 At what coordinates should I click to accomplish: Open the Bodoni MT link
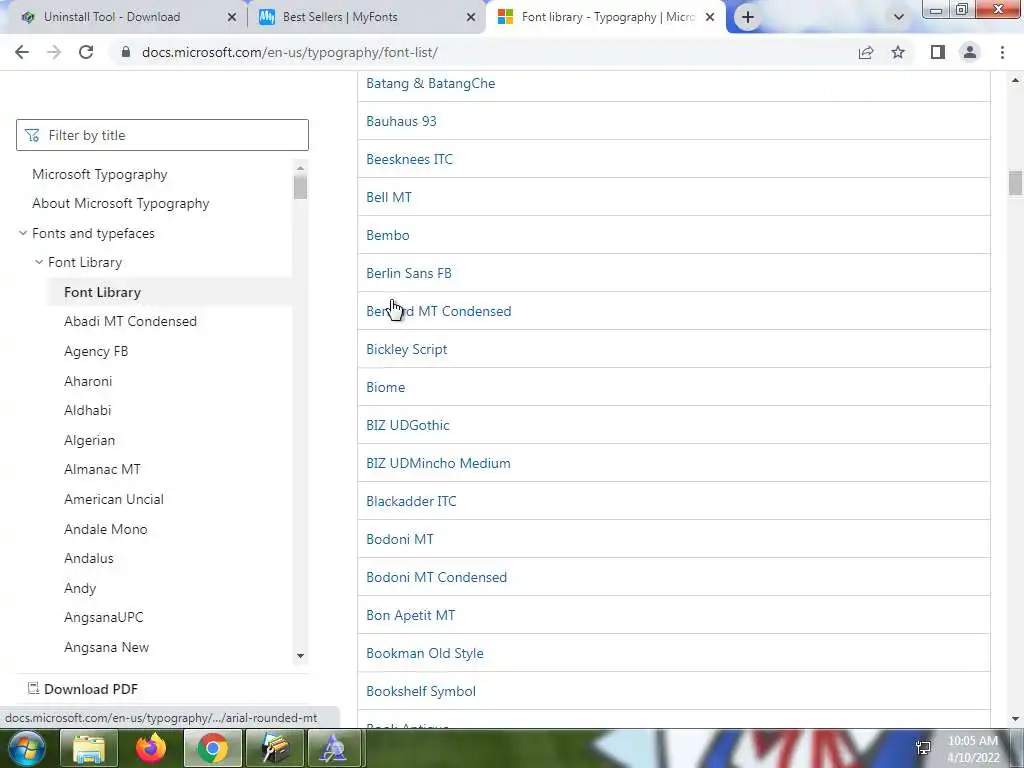click(400, 539)
